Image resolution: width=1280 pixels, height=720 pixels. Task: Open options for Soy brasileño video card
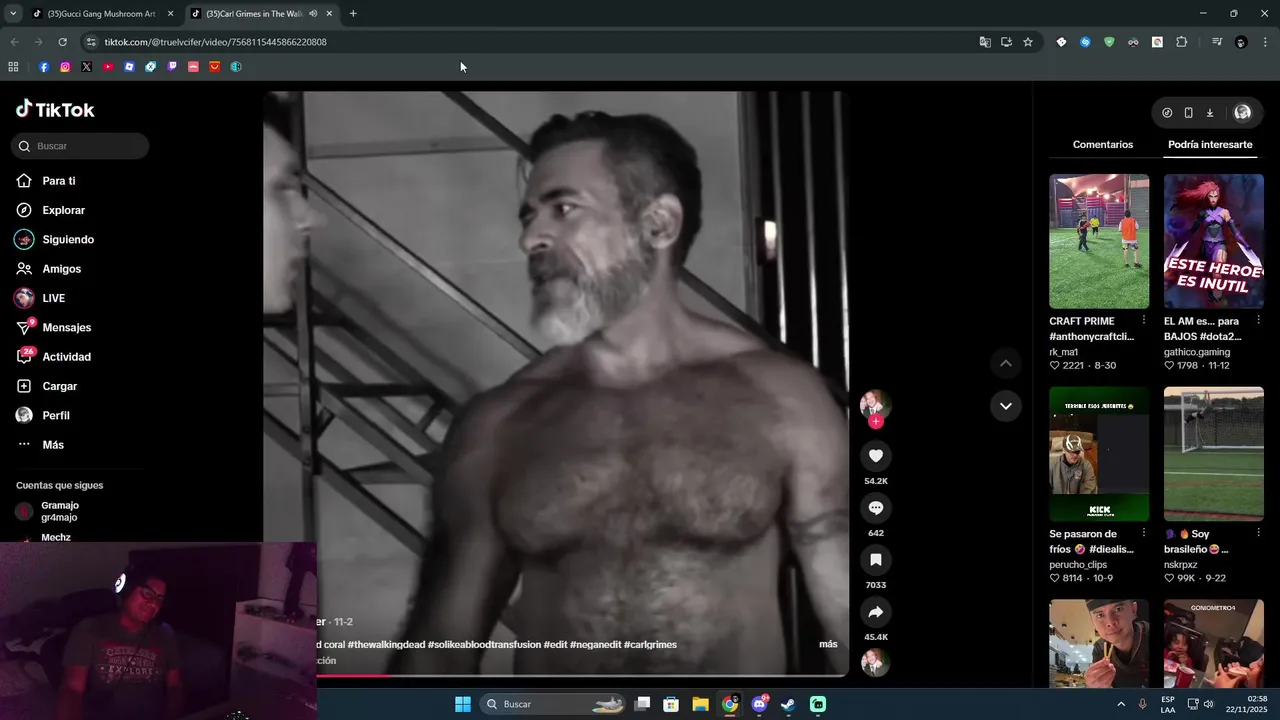coord(1258,533)
